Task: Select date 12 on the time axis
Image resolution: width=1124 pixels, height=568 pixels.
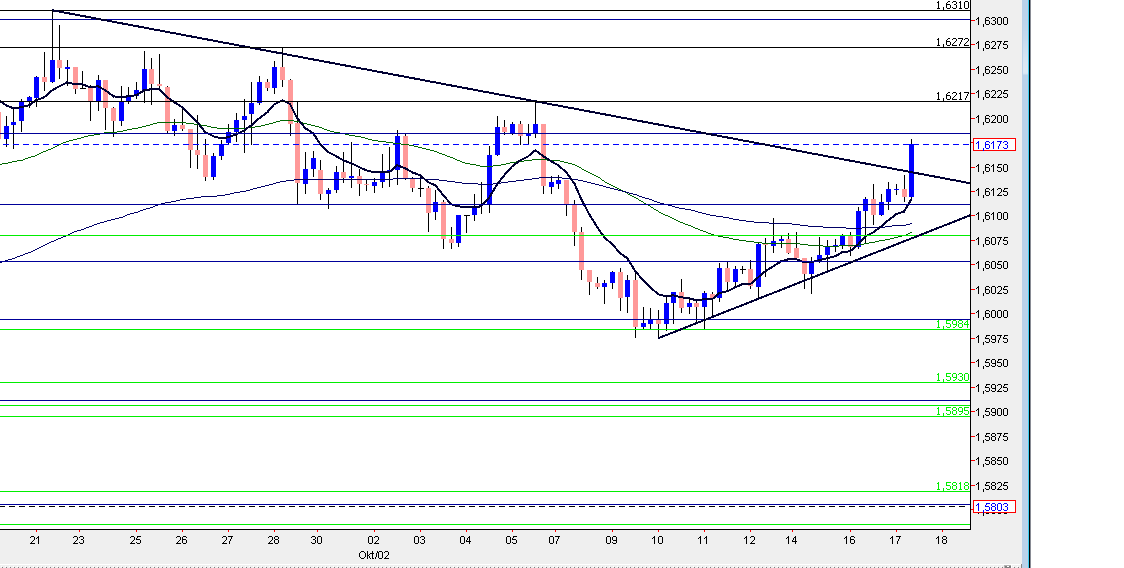Action: pos(749,540)
